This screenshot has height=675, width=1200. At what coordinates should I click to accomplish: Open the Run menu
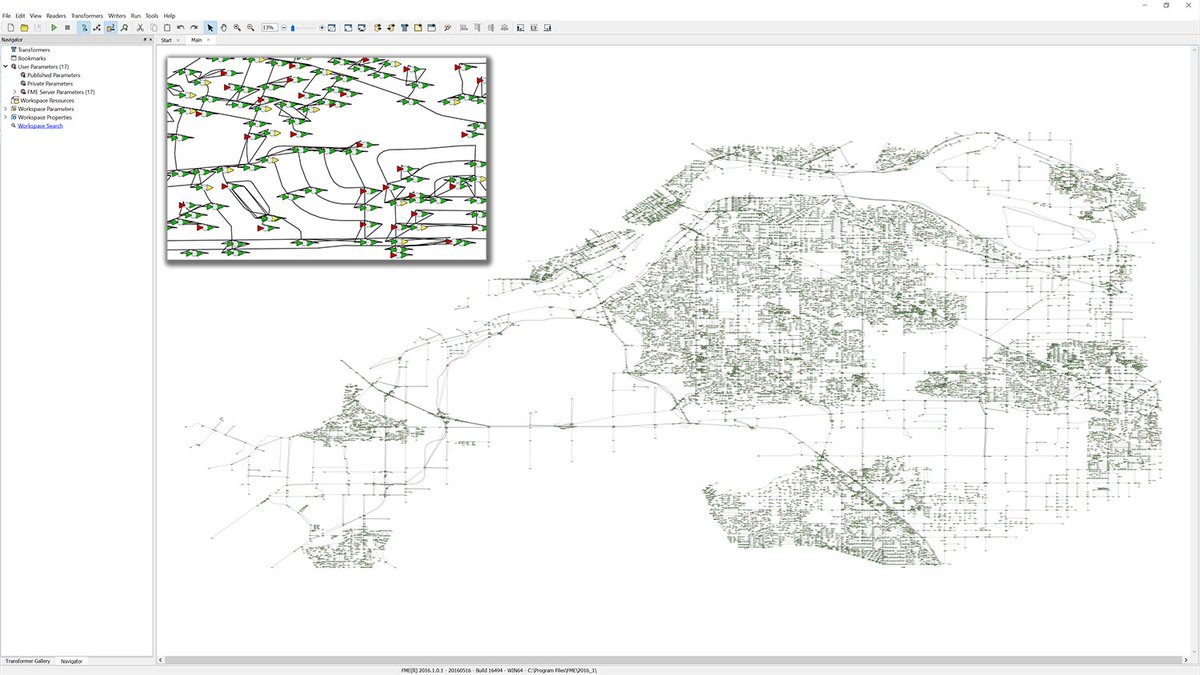[x=136, y=16]
